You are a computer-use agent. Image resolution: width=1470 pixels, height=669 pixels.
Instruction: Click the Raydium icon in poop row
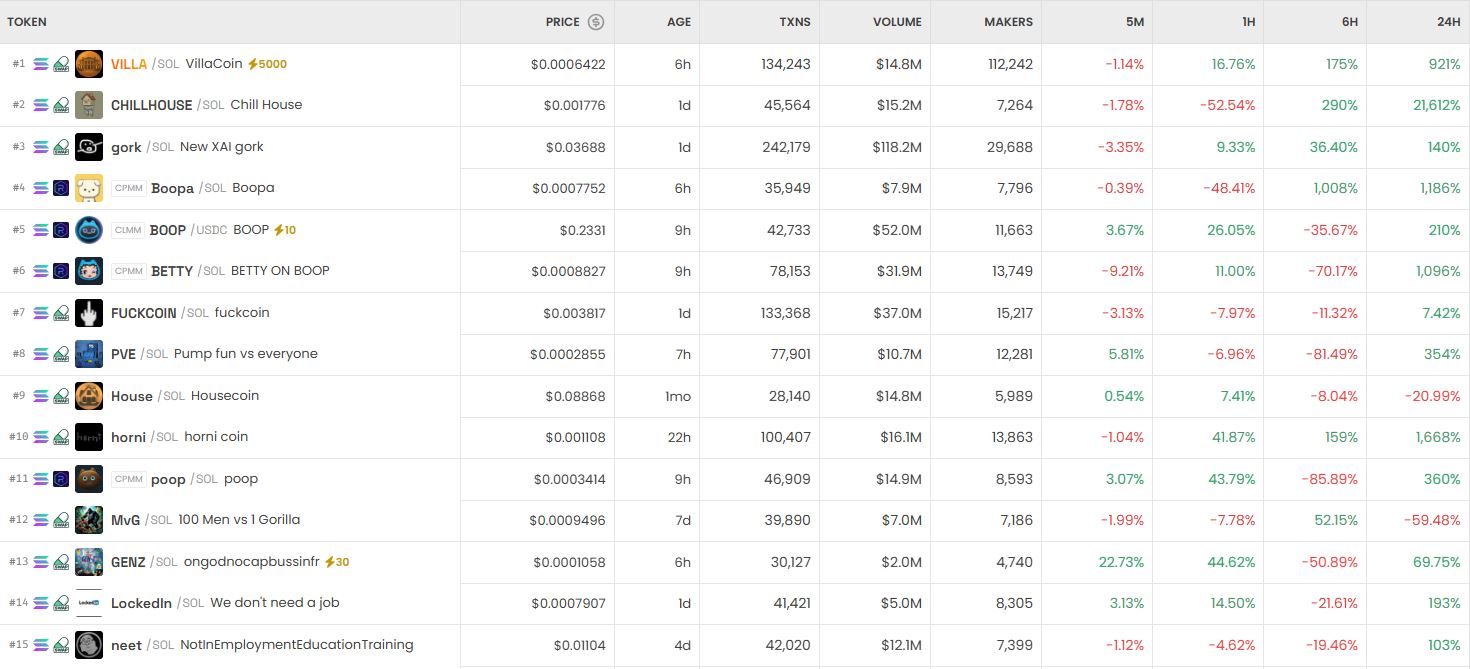pyautogui.click(x=61, y=479)
